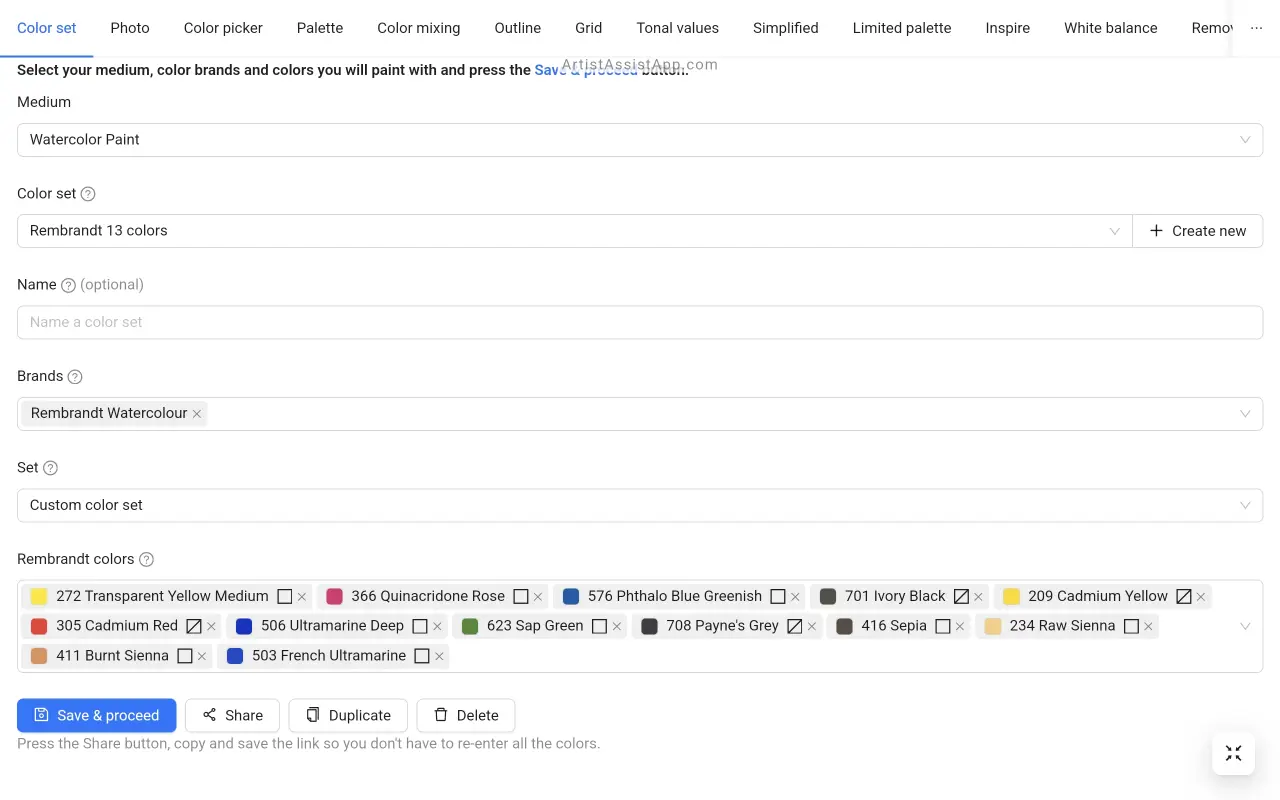Open the Name field help icon
The image size is (1280, 800).
pos(68,285)
